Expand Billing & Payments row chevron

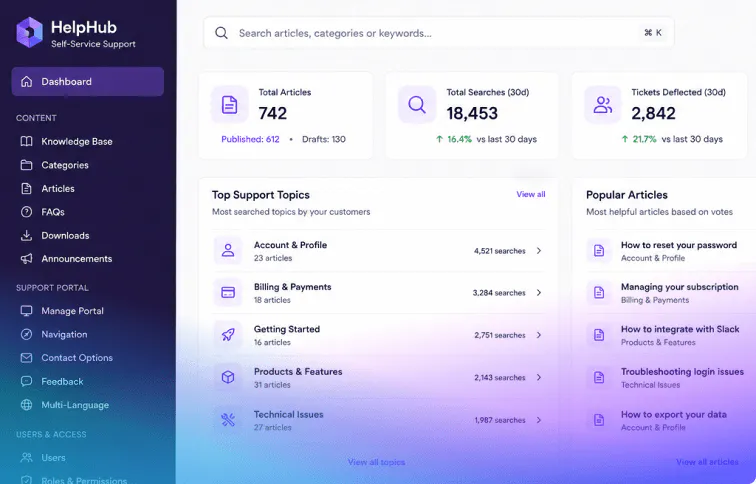pyautogui.click(x=539, y=293)
